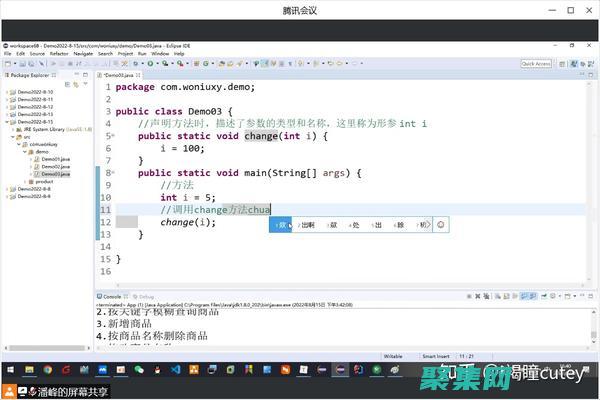
Task: Expand the JRE System Library node
Action: click(x=15, y=129)
